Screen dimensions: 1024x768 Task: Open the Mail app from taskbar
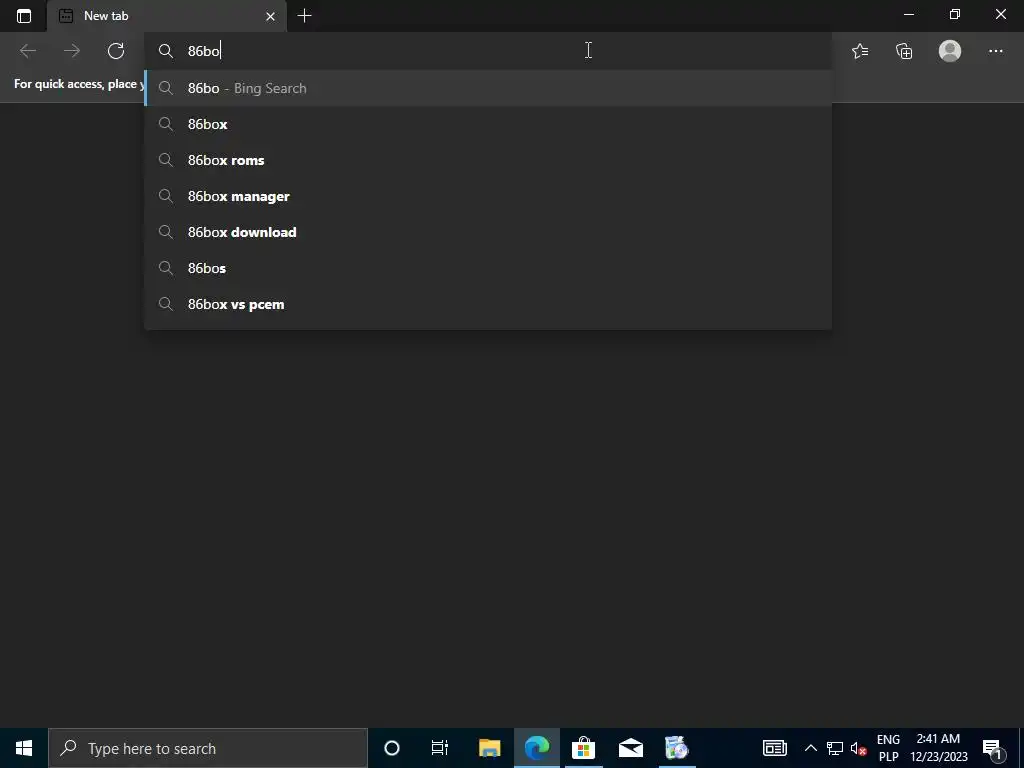[630, 748]
